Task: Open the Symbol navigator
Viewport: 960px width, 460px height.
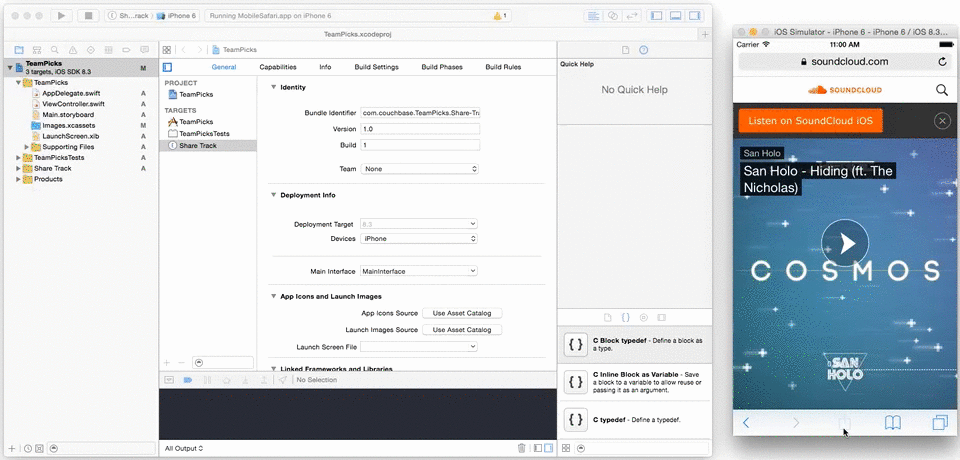Action: point(37,50)
